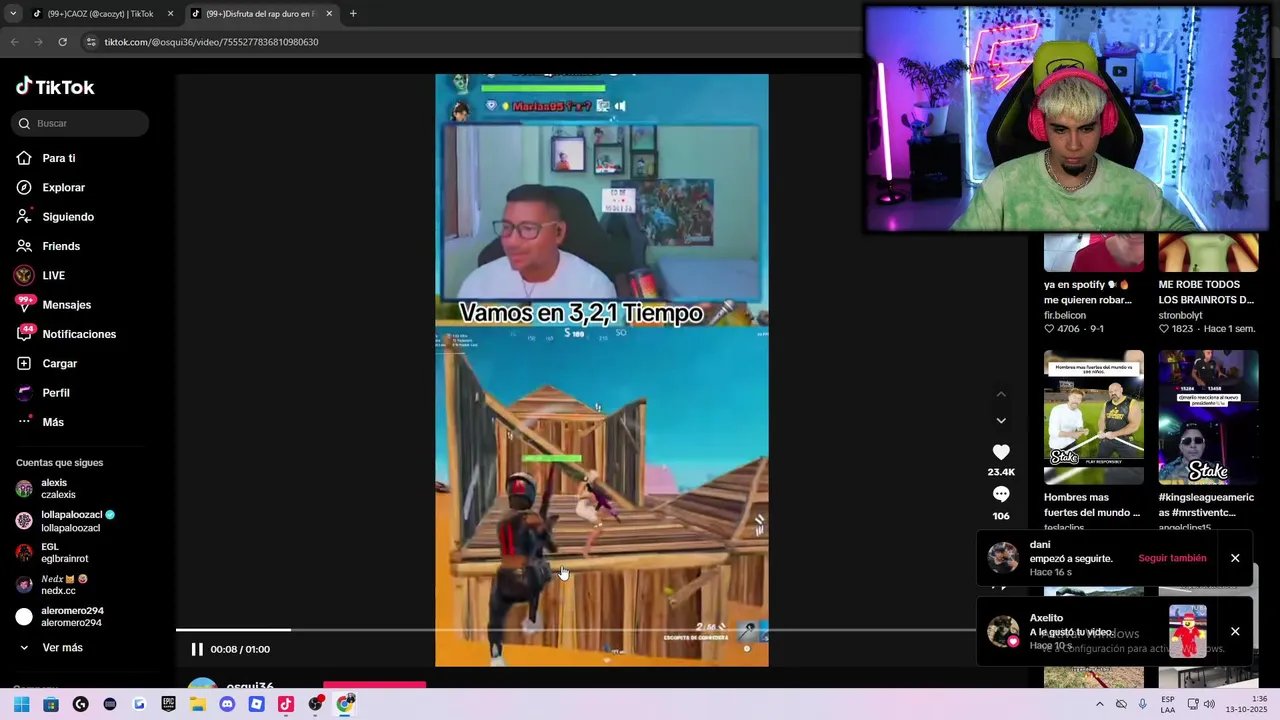Screen dimensions: 1280x720
Task: Open followed account EGL eglbrainrot
Action: 52,553
